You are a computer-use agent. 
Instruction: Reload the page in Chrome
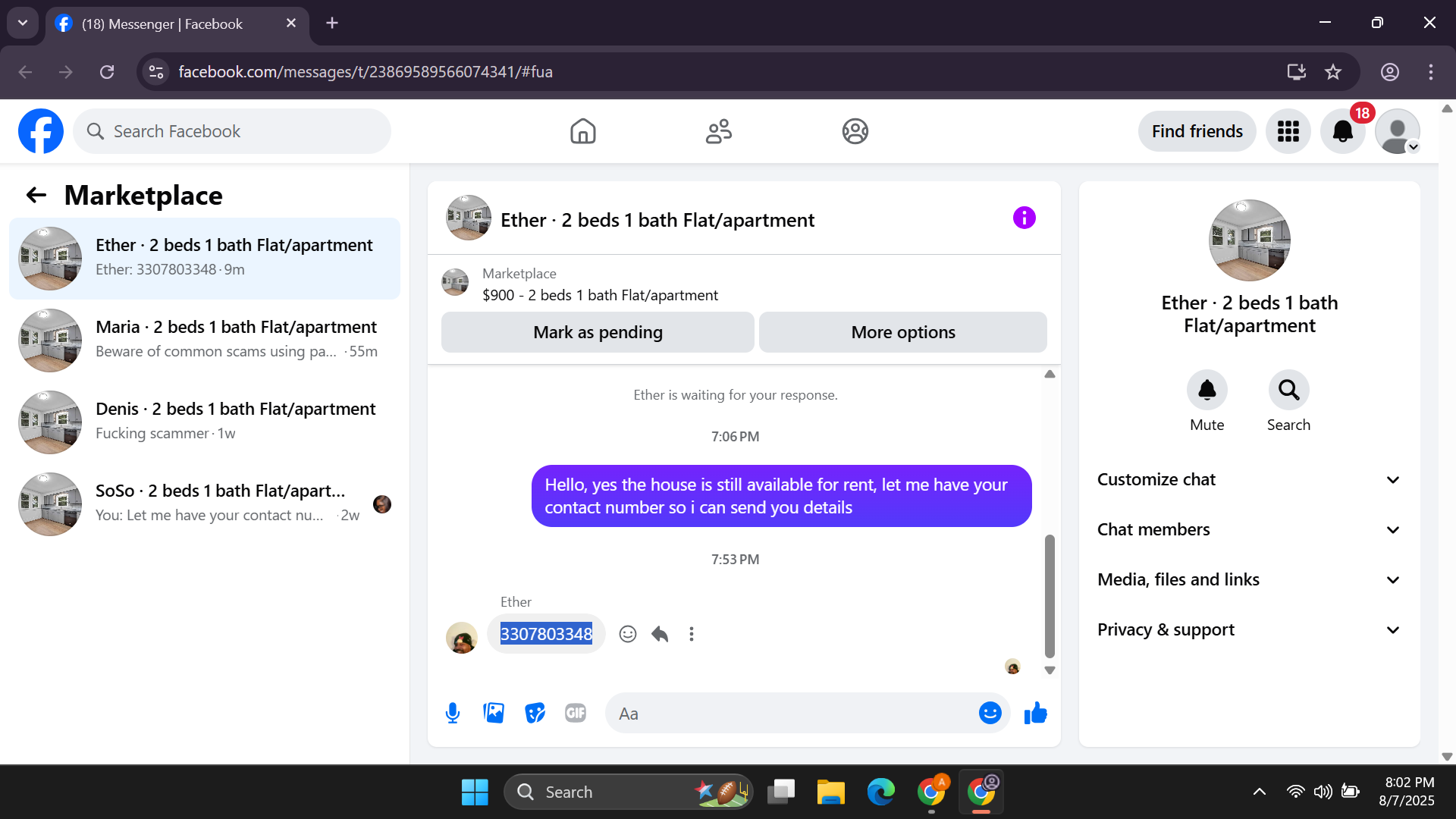click(x=107, y=72)
